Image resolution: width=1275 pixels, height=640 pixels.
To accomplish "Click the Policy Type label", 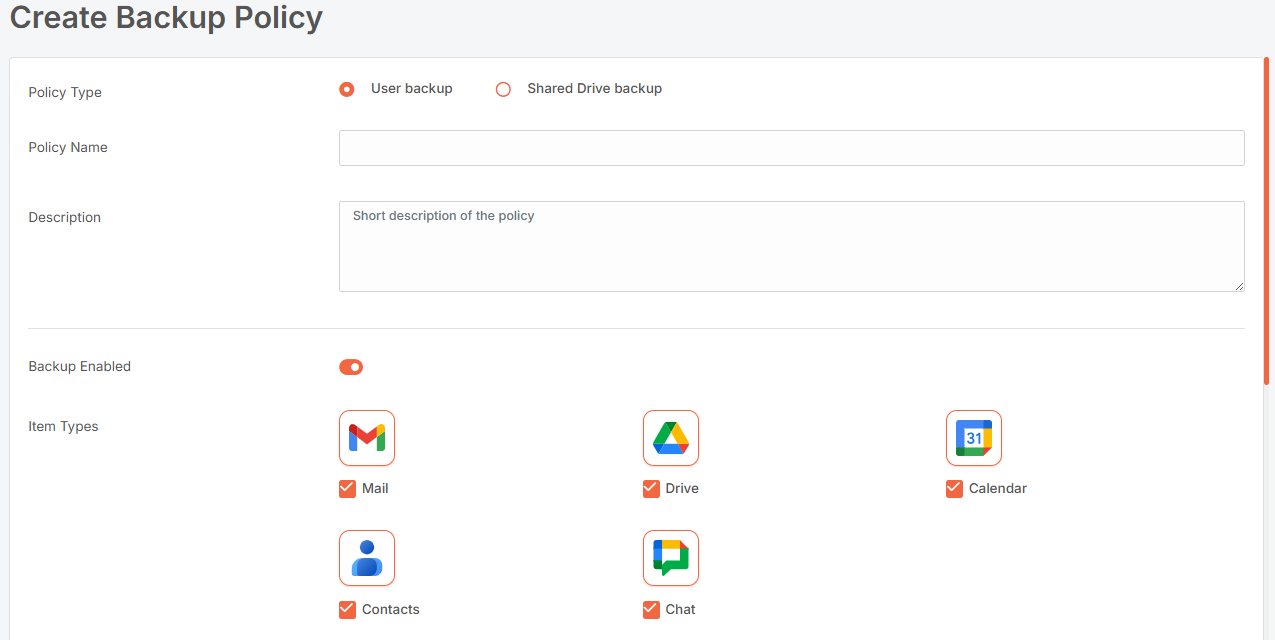I will 65,92.
